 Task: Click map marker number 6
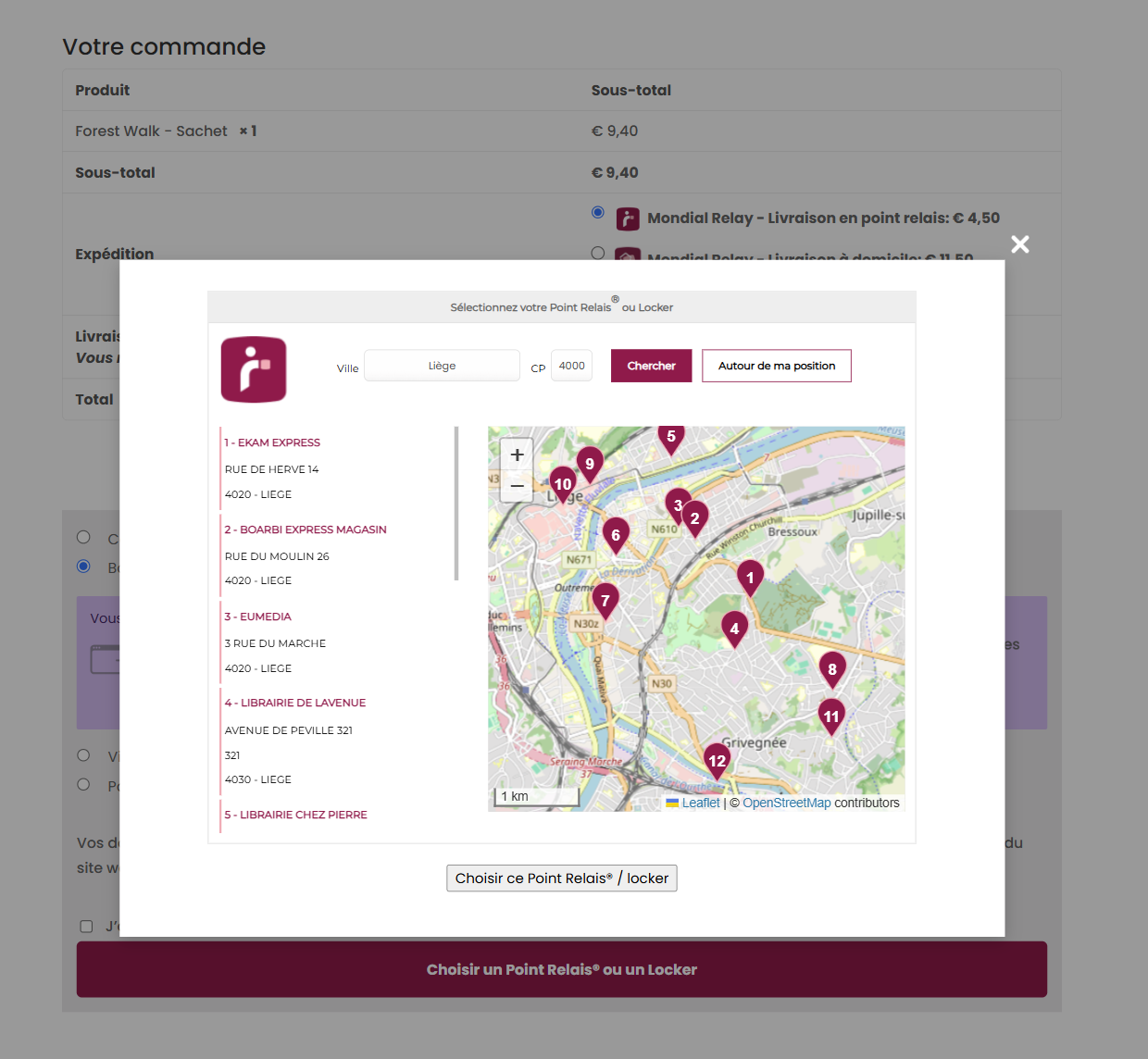pyautogui.click(x=616, y=535)
